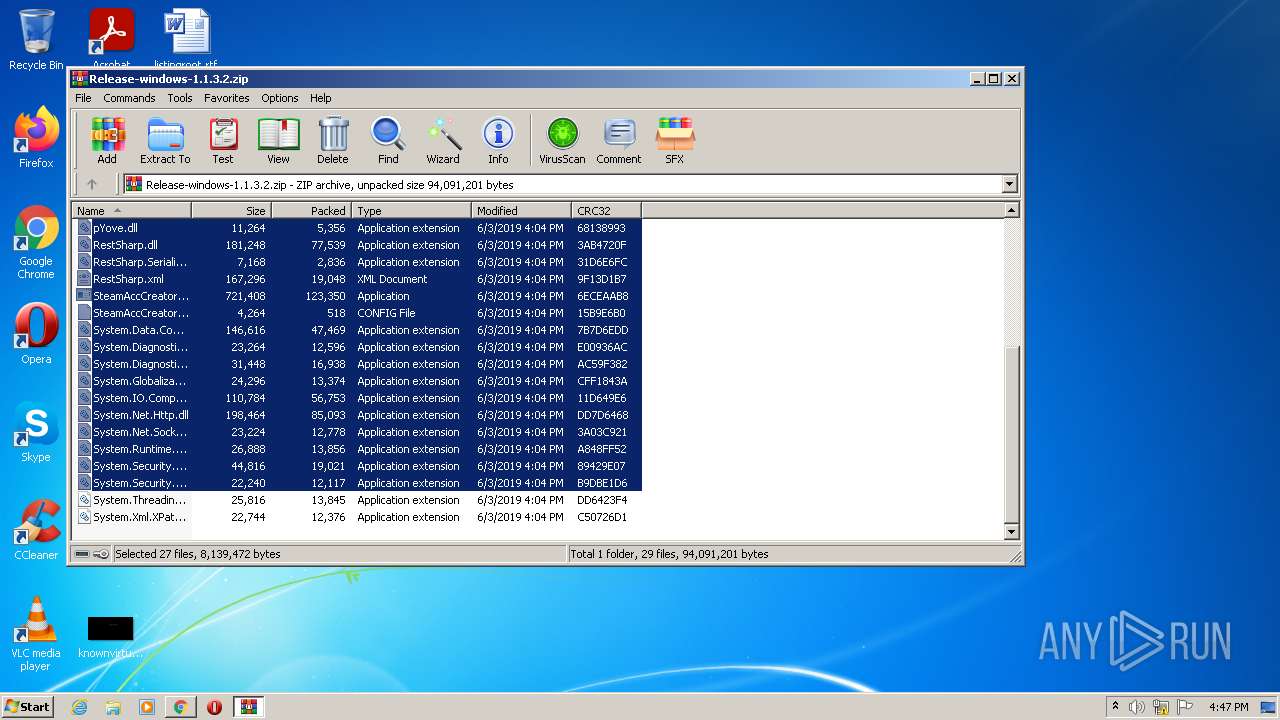This screenshot has height=720, width=1280.
Task: Expand the archive path dropdown
Action: [x=1009, y=184]
